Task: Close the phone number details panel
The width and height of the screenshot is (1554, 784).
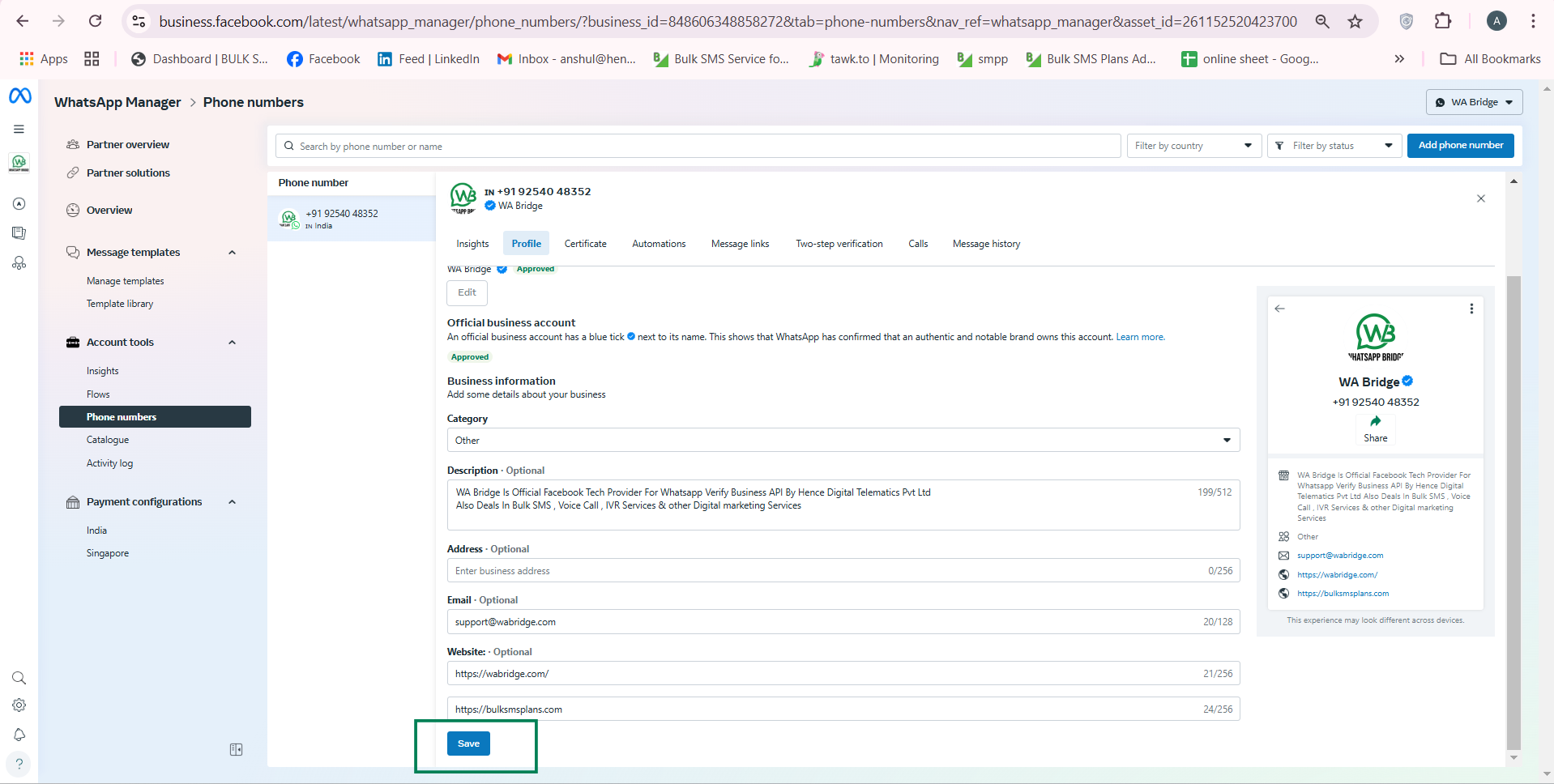Action: click(1481, 198)
